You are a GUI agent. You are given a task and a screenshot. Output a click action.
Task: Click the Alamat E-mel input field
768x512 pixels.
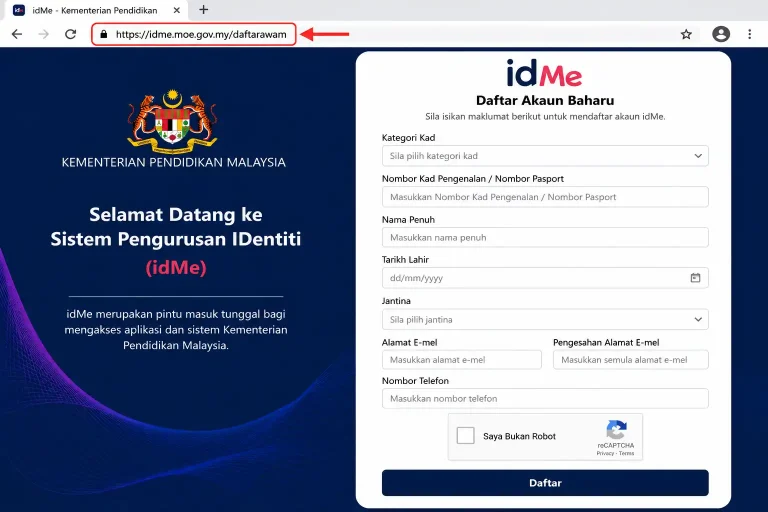(x=462, y=360)
